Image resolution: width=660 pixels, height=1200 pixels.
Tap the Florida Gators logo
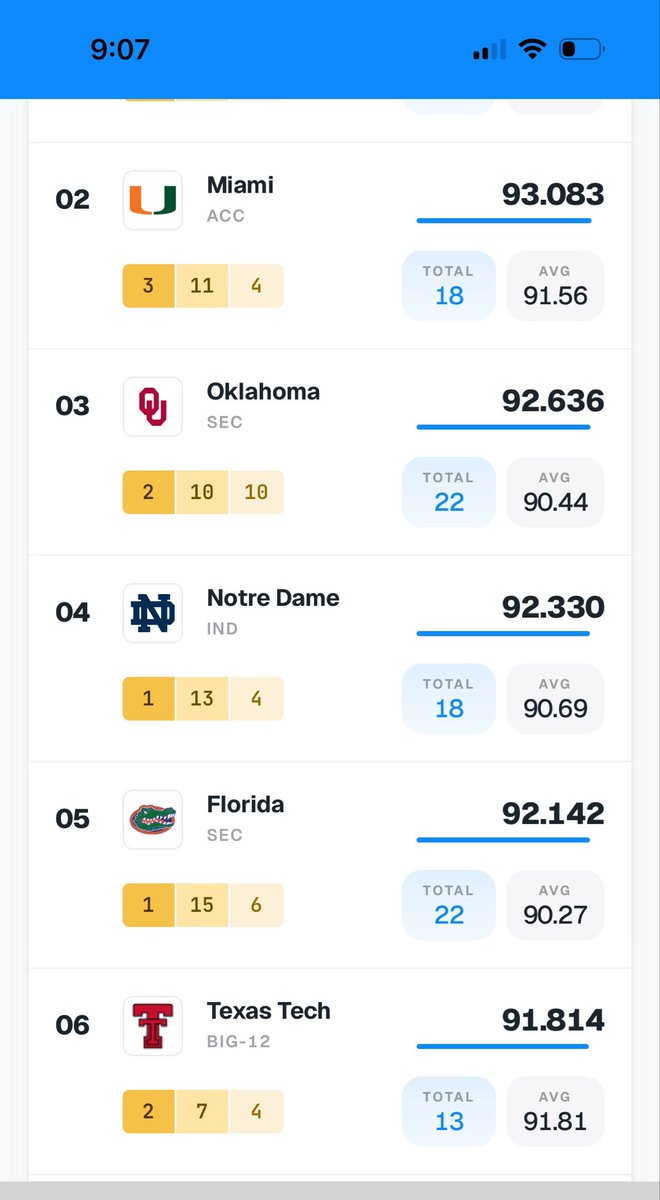point(153,820)
